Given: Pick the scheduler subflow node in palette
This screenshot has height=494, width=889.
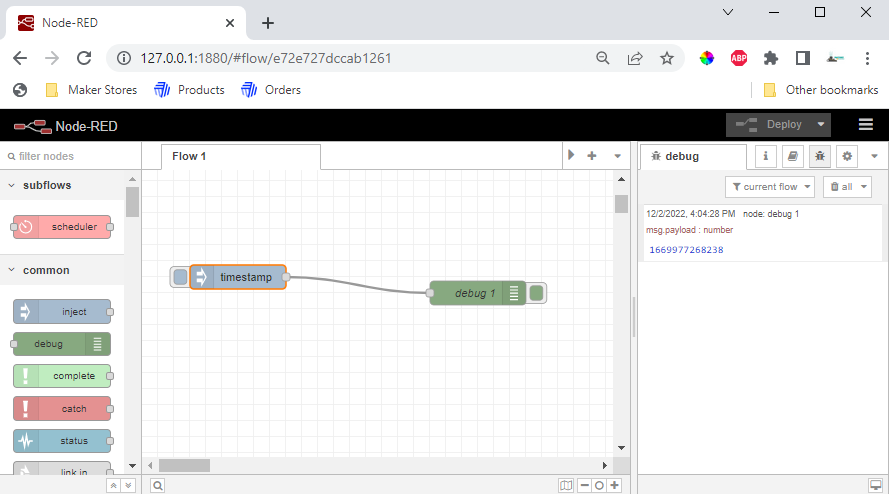Looking at the screenshot, I should point(62,227).
